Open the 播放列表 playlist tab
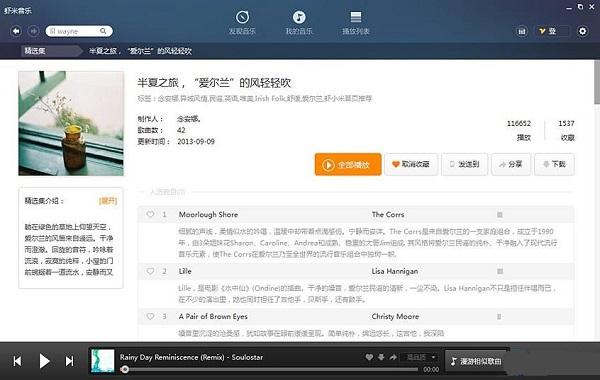The image size is (600, 380). [355, 23]
